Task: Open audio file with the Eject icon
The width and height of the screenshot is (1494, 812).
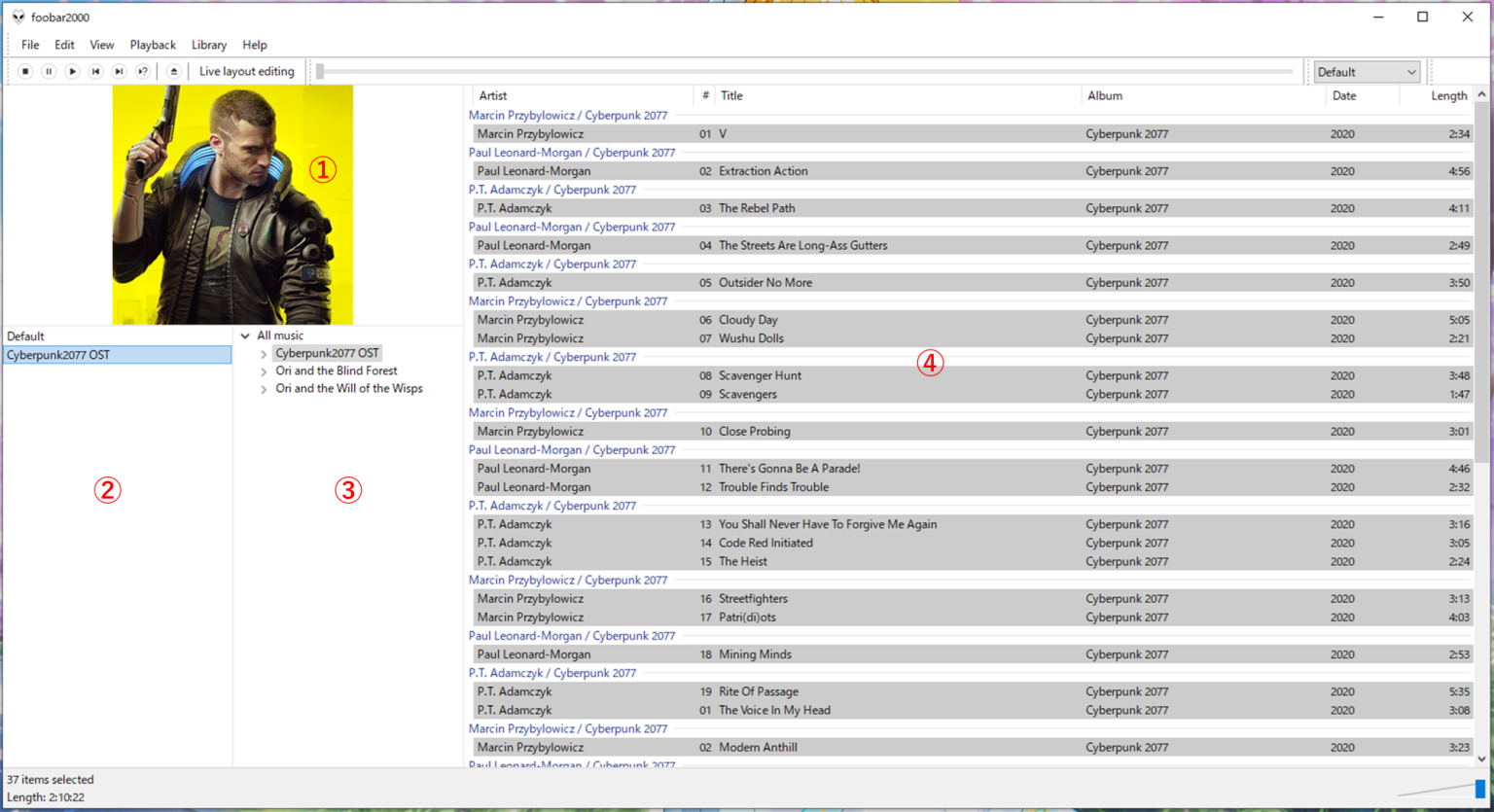Action: click(x=173, y=71)
